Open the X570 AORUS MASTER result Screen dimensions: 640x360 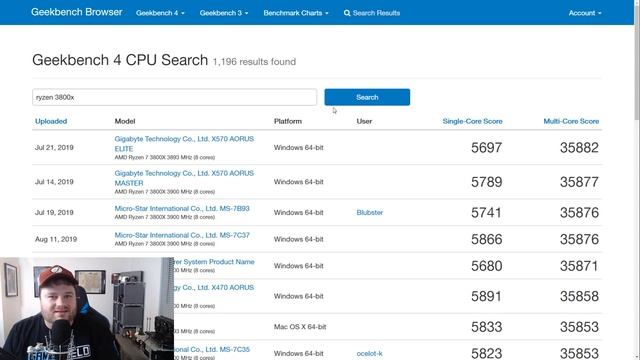click(184, 178)
